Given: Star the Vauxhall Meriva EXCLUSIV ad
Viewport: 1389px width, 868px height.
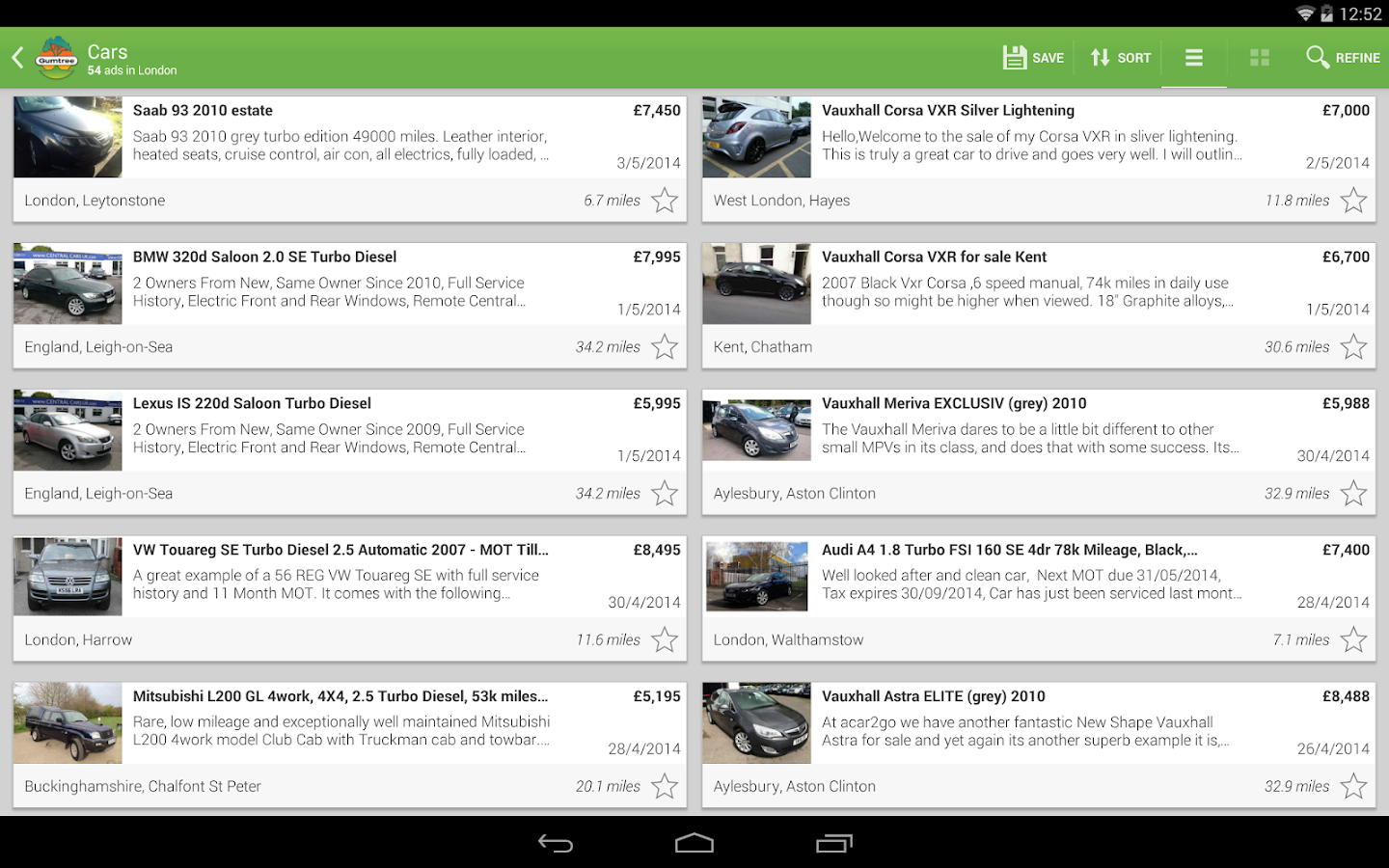Looking at the screenshot, I should [1353, 494].
